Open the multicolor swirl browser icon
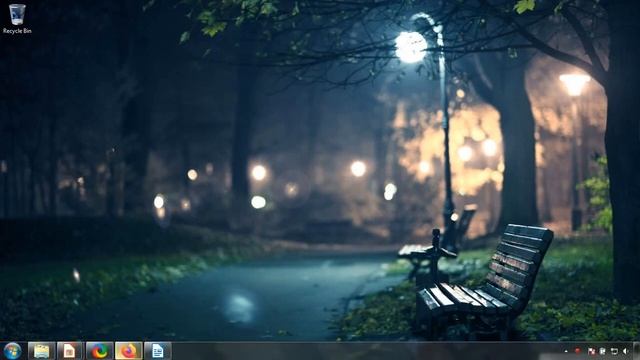The image size is (640, 360). (x=99, y=351)
